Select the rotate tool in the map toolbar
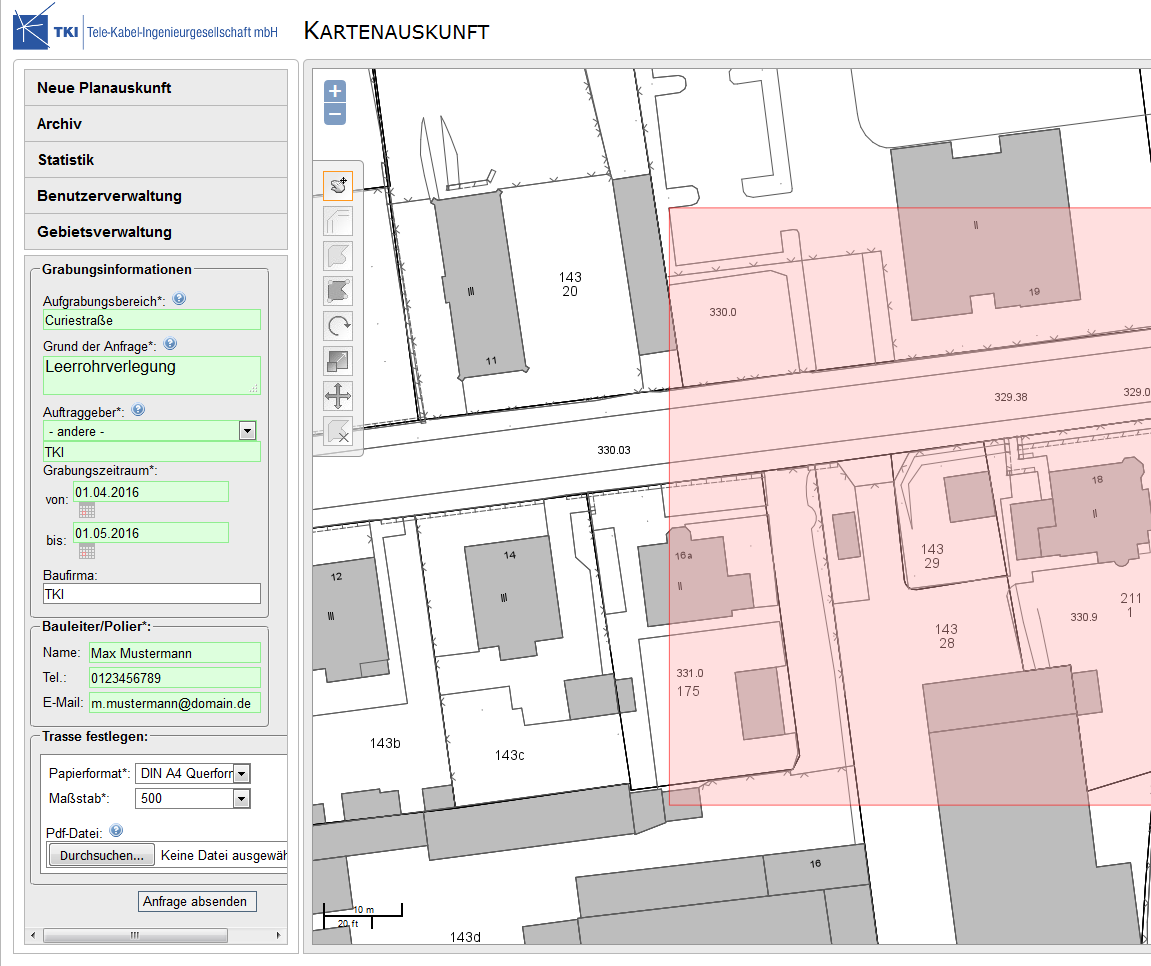Screen dimensions: 1151x966 tap(337, 324)
